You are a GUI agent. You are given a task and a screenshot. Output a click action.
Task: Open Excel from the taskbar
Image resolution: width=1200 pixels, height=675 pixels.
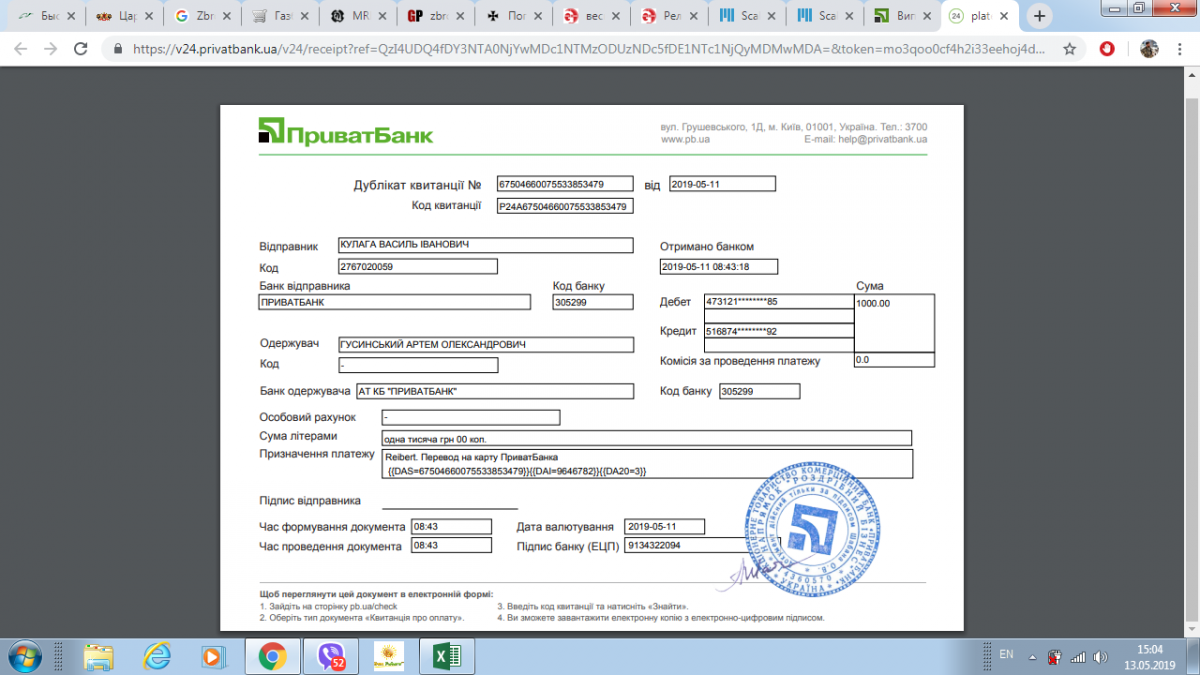pos(446,656)
